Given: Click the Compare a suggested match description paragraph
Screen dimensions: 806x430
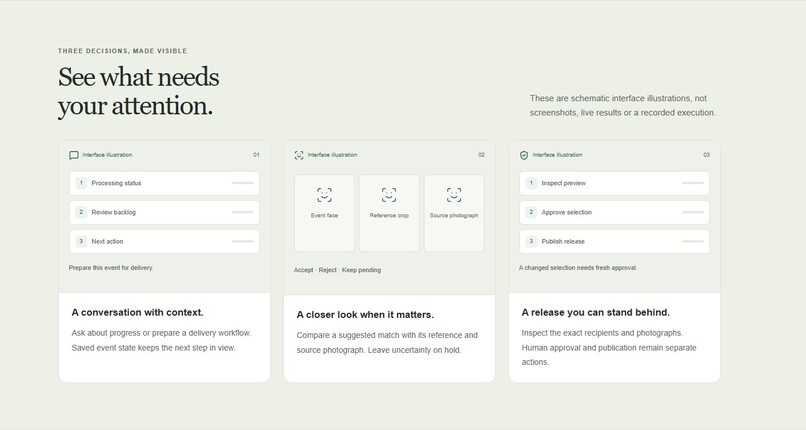Looking at the screenshot, I should (x=387, y=343).
